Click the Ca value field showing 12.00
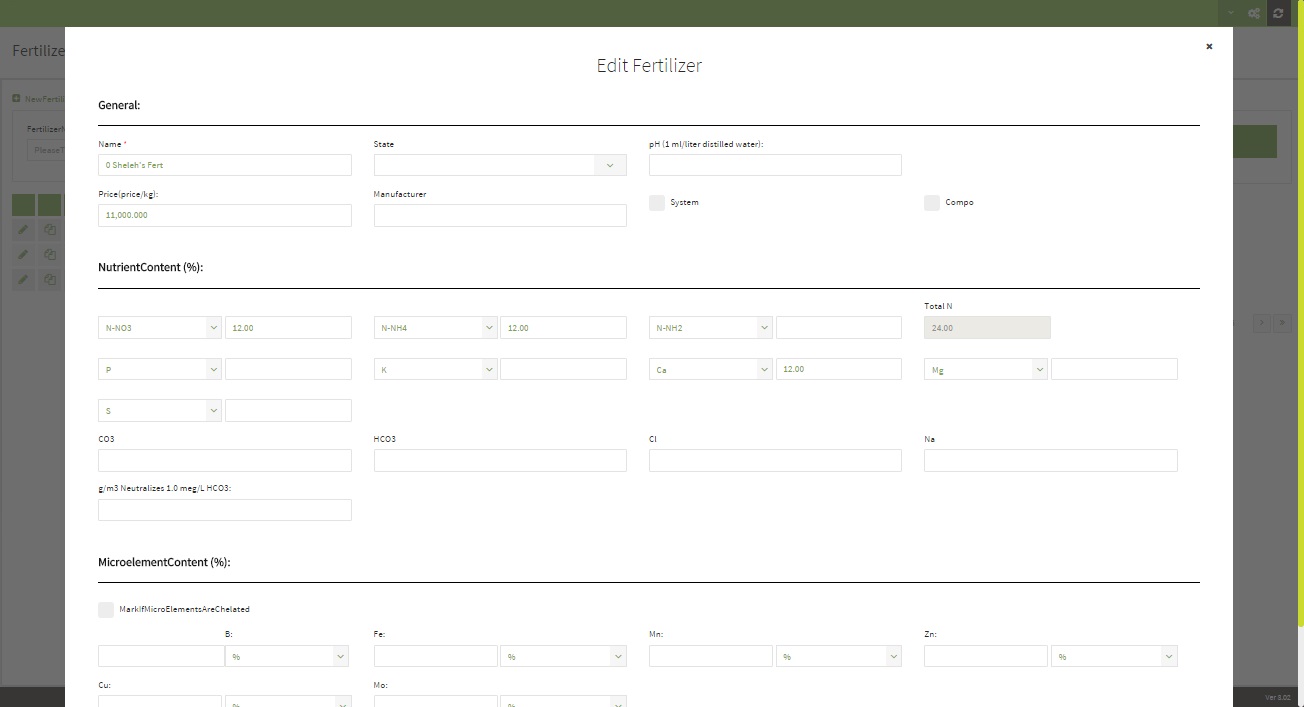The height and width of the screenshot is (707, 1304). (x=839, y=370)
